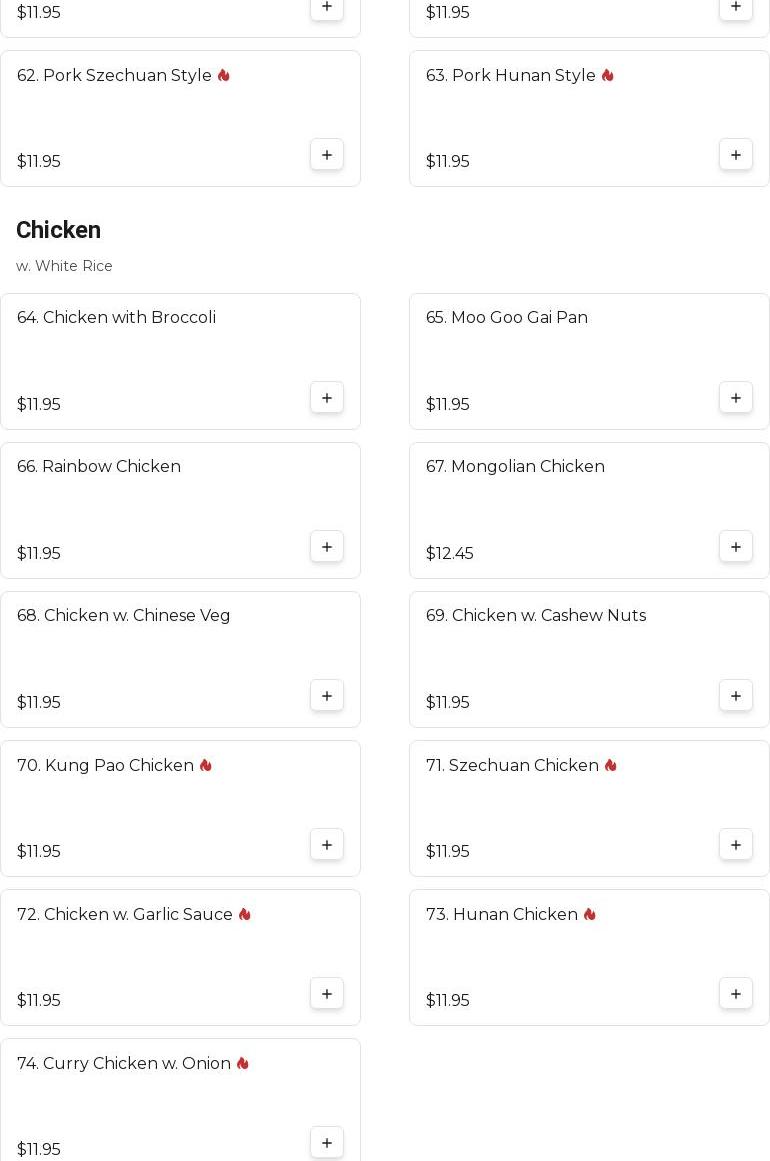The image size is (770, 1161).
Task: Add Curry Chicken w. Onion to cart
Action: point(327,1143)
